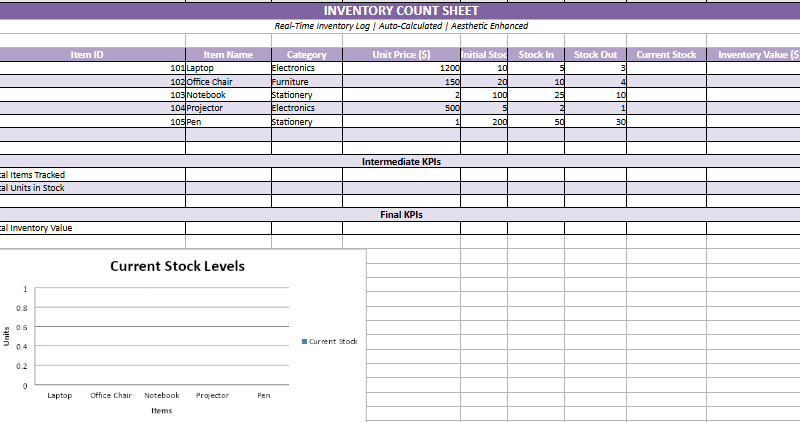
Task: Click the 0.6 value on chart axis
Action: click(x=21, y=328)
